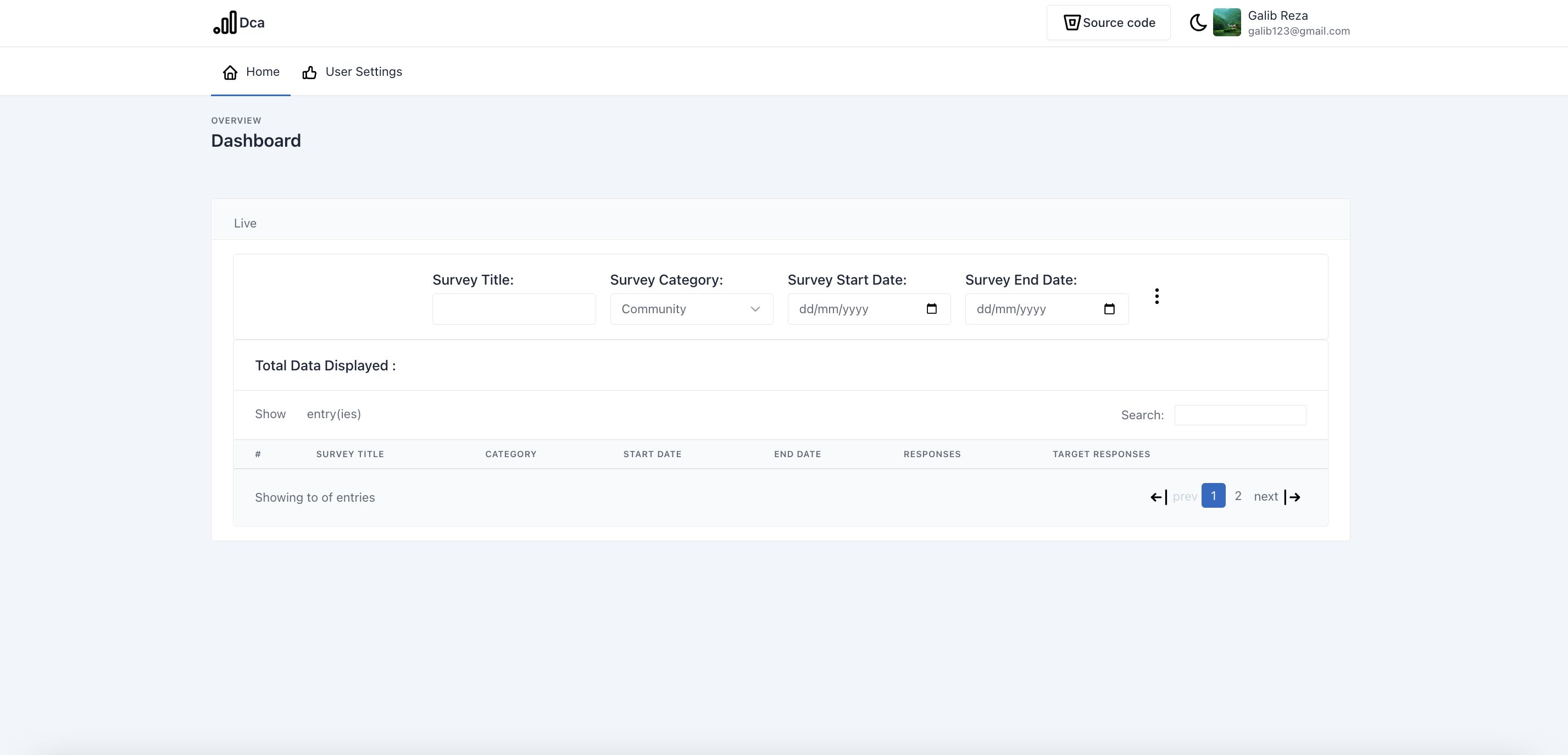This screenshot has height=755, width=1568.
Task: Go to page 2 of the table
Action: point(1237,496)
